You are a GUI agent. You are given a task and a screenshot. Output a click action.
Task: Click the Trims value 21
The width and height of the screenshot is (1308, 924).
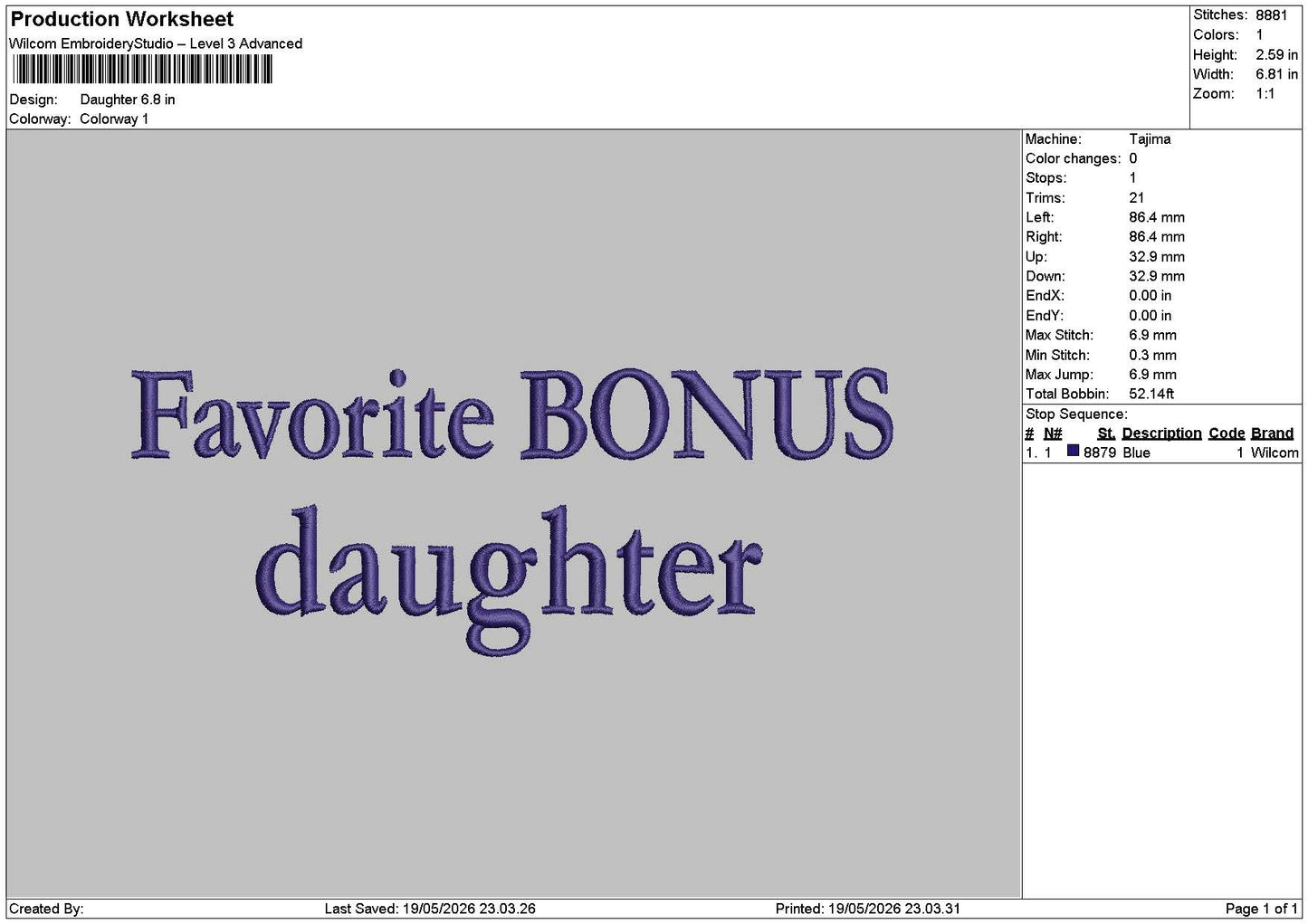pyautogui.click(x=1137, y=198)
